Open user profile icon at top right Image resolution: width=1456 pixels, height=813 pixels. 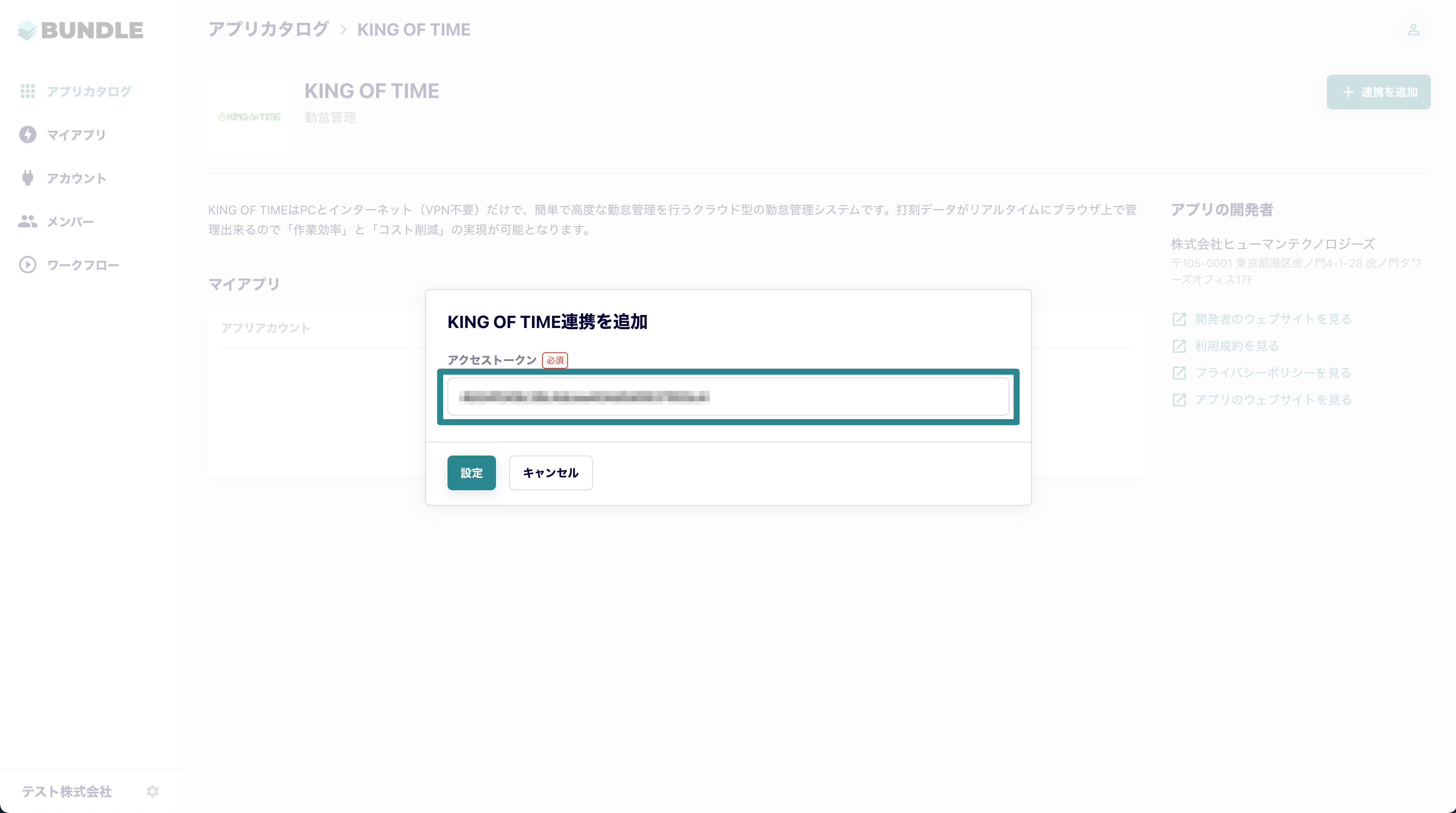tap(1413, 30)
